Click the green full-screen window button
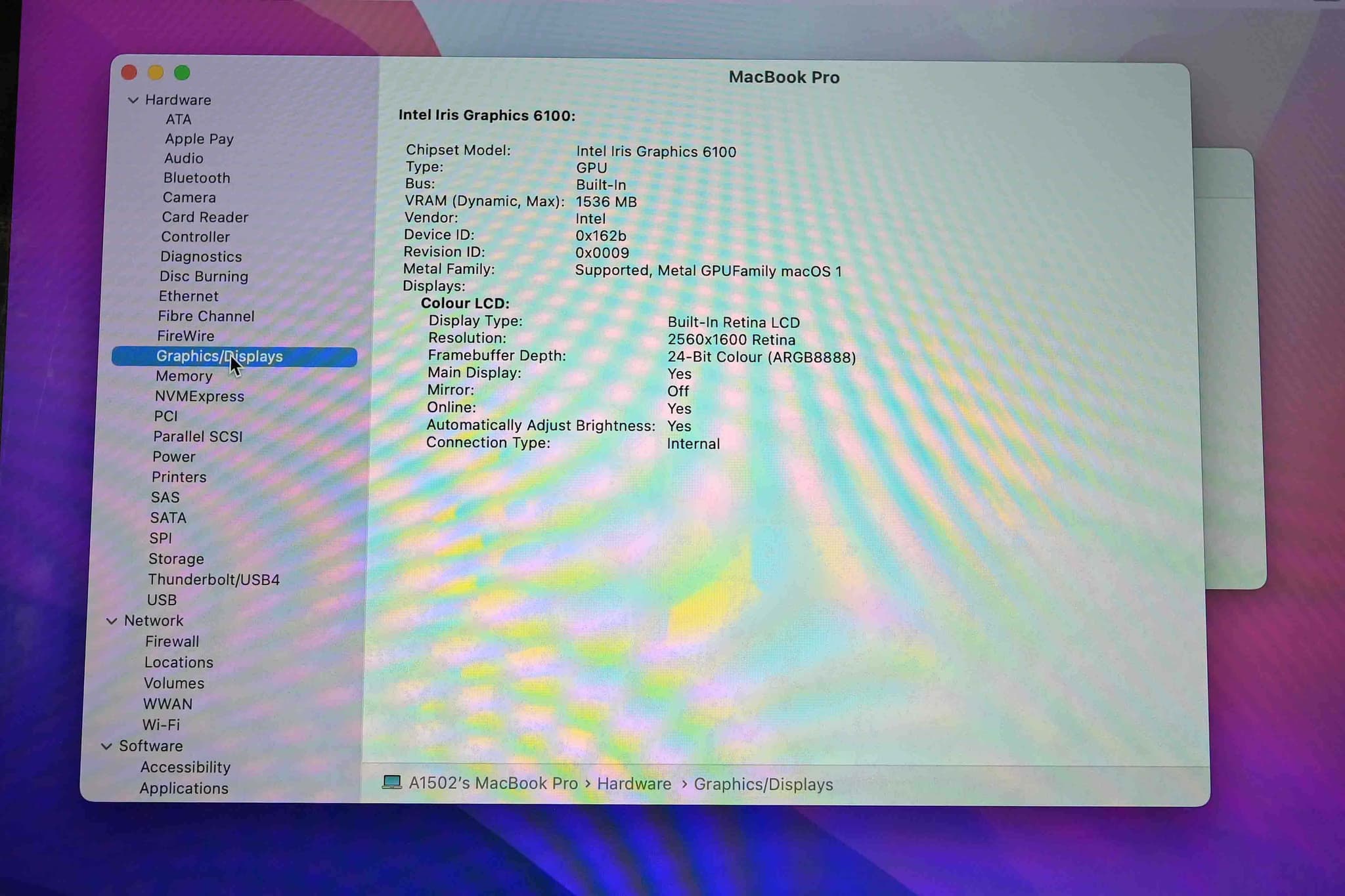Viewport: 1345px width, 896px height. tap(182, 72)
